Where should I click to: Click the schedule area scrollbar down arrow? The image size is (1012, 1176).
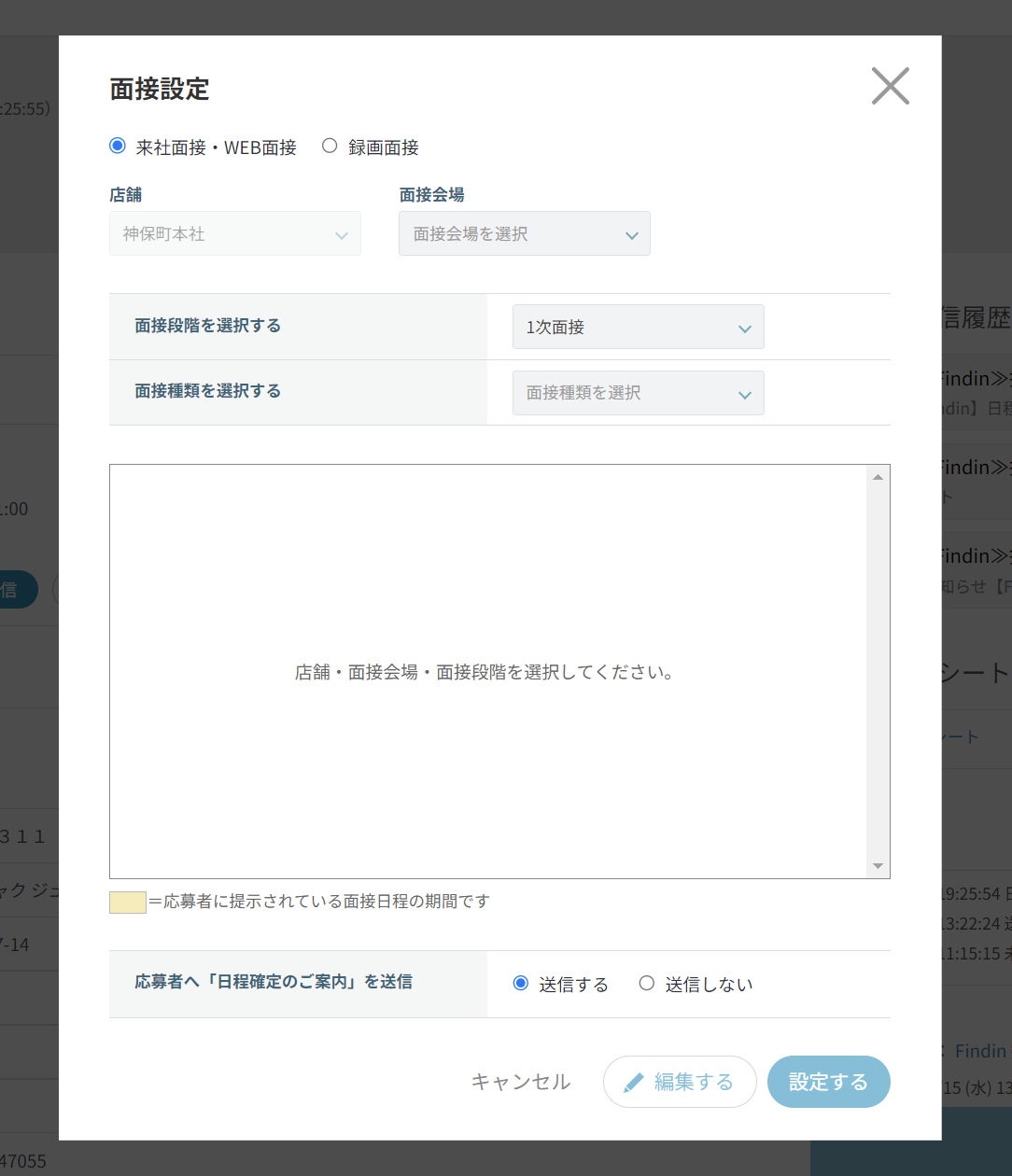(878, 866)
